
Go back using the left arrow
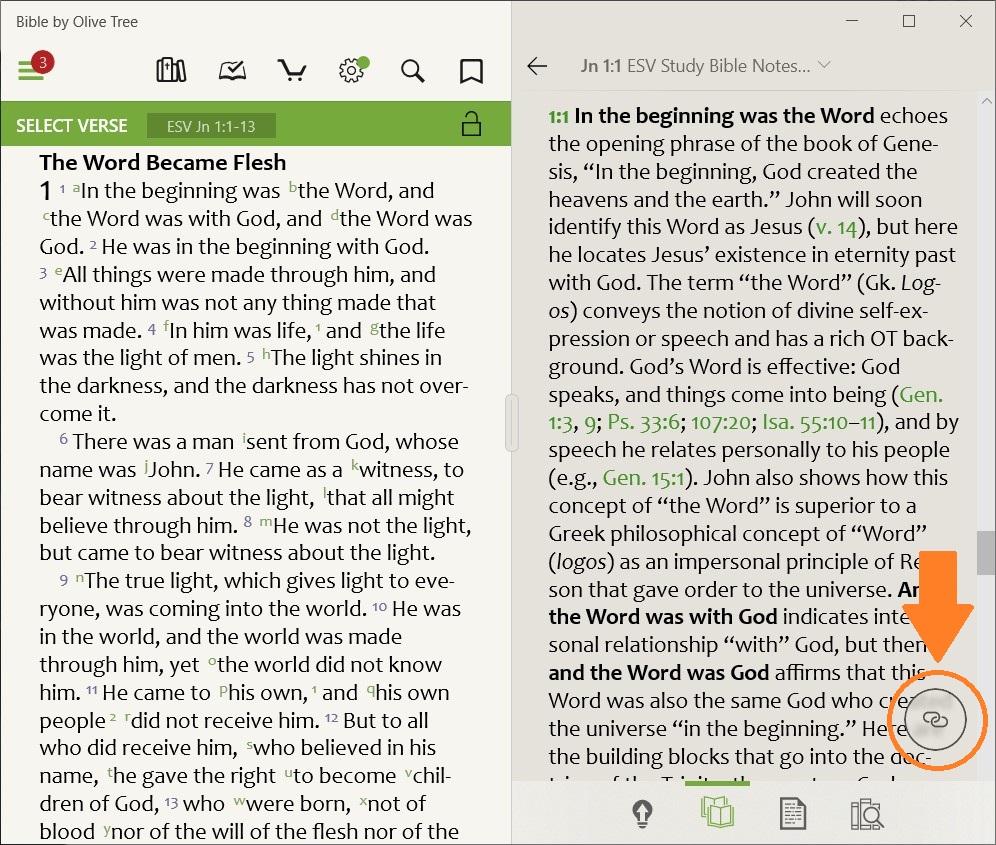coord(537,67)
